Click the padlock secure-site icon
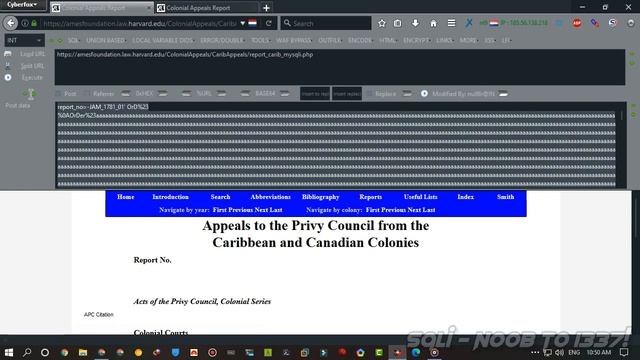This screenshot has width=640, height=360. point(34,23)
